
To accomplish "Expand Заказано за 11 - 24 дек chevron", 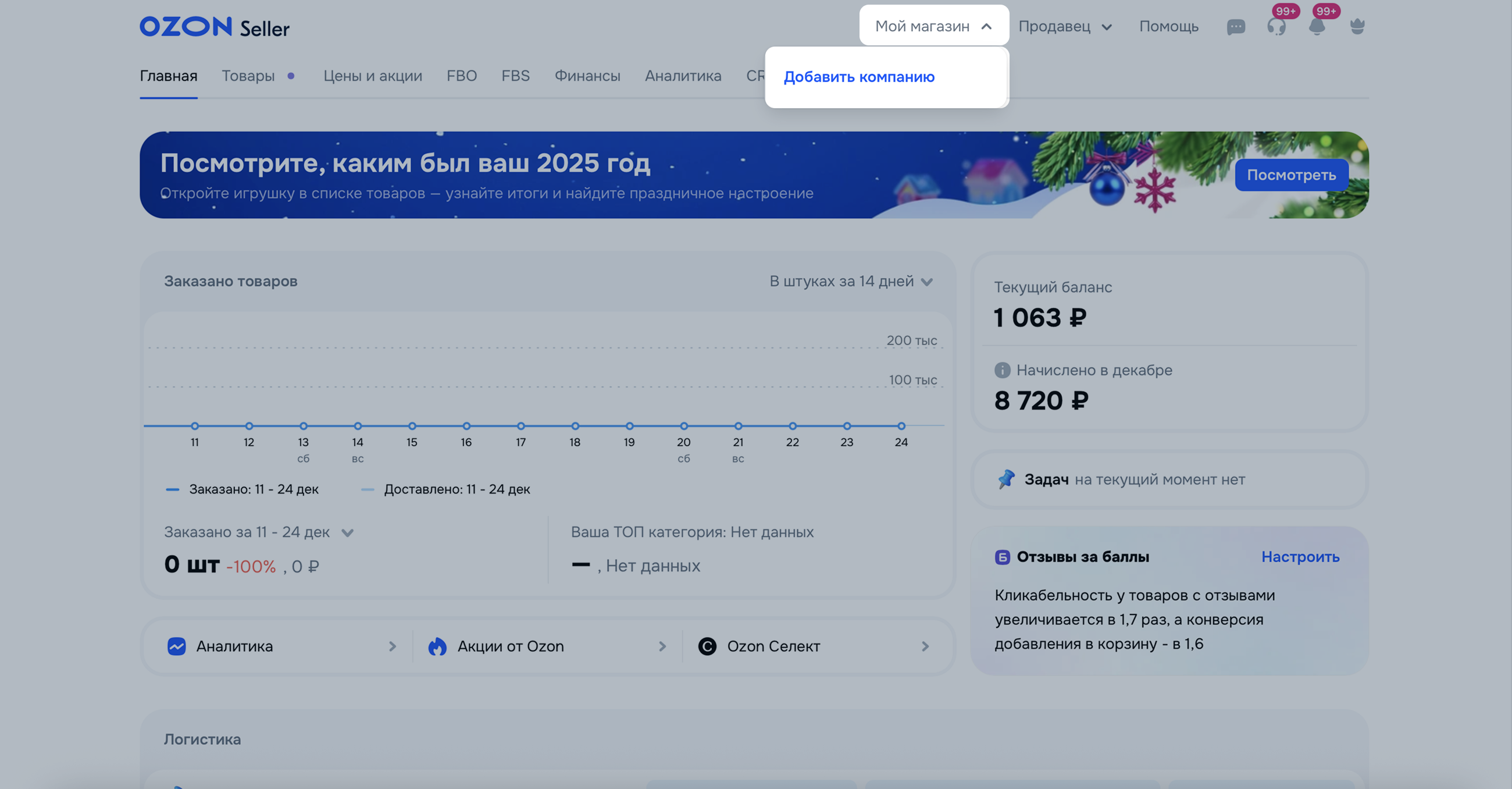I will click(348, 533).
